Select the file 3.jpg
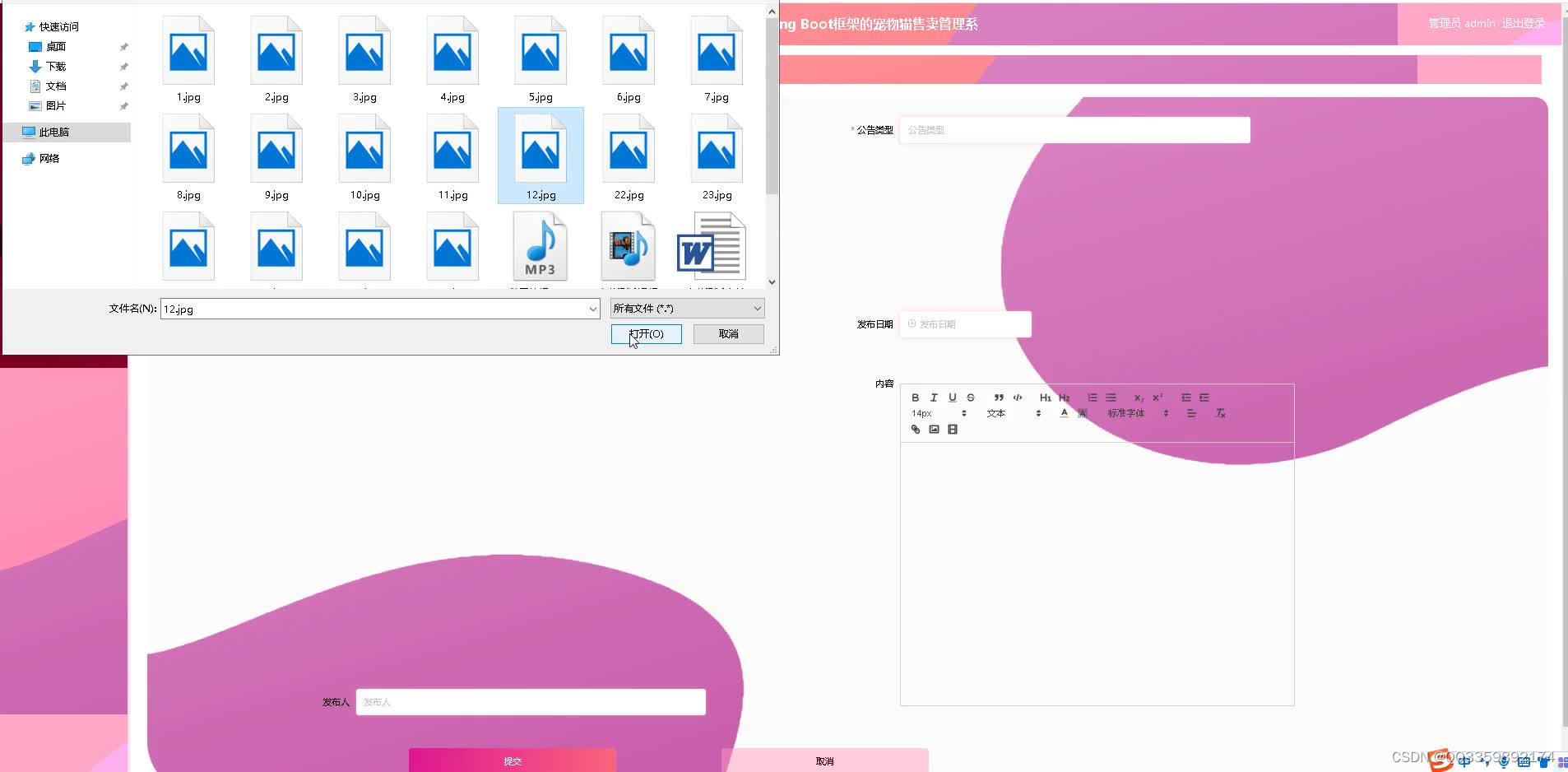Viewport: 1568px width, 772px height. coord(364,59)
